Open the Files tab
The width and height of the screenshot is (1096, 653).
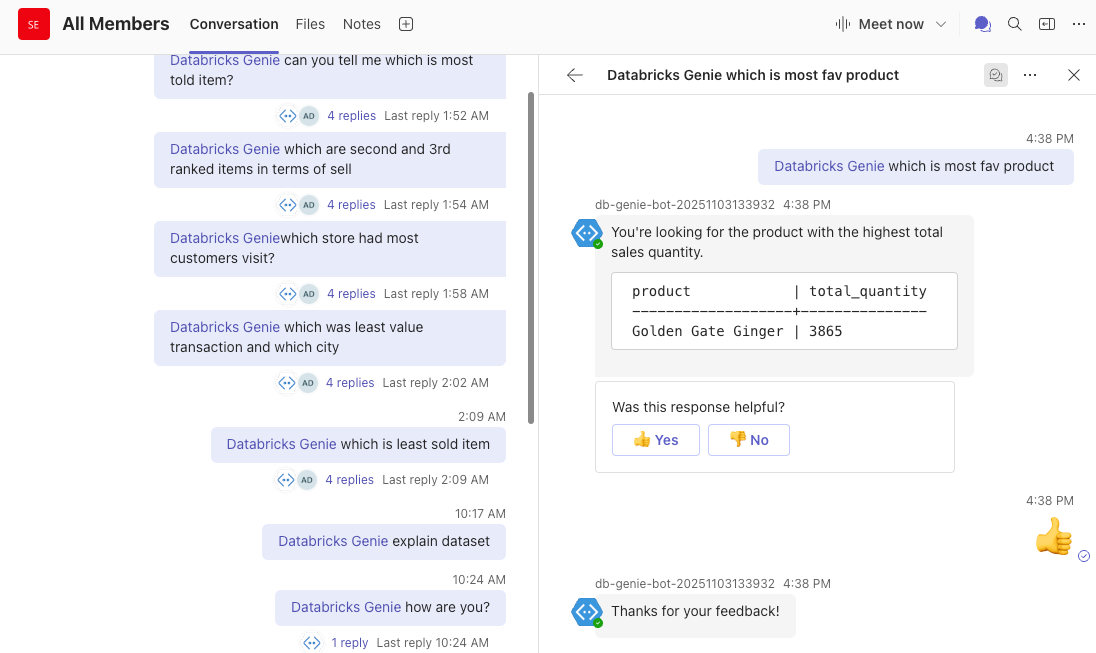coord(310,24)
